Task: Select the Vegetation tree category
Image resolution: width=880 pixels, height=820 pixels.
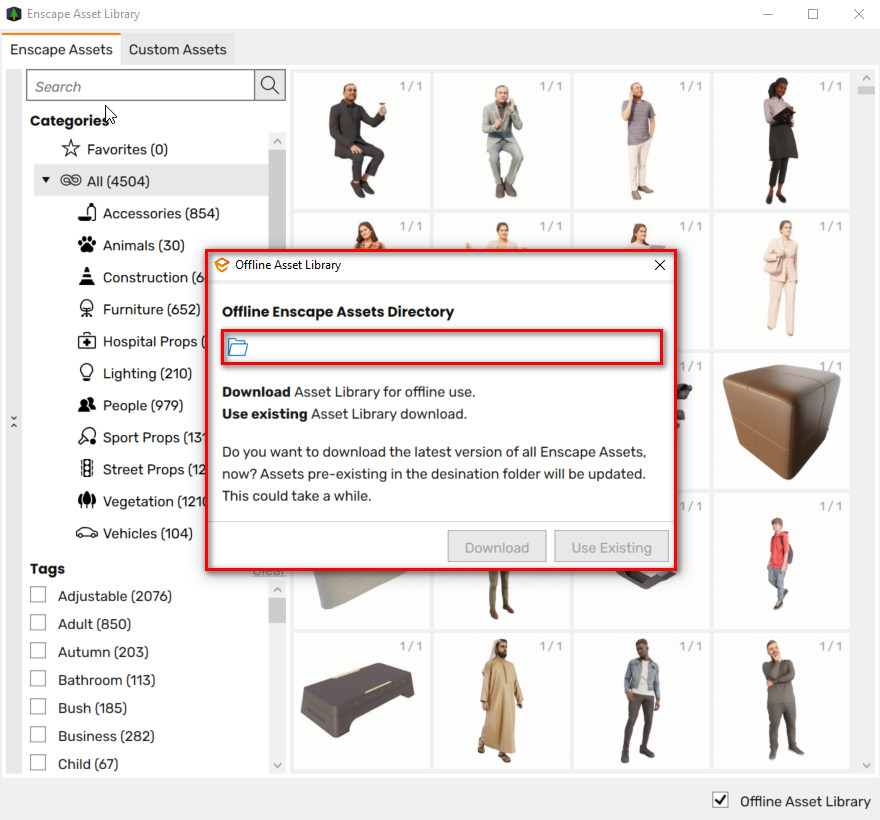Action: pyautogui.click(x=87, y=501)
